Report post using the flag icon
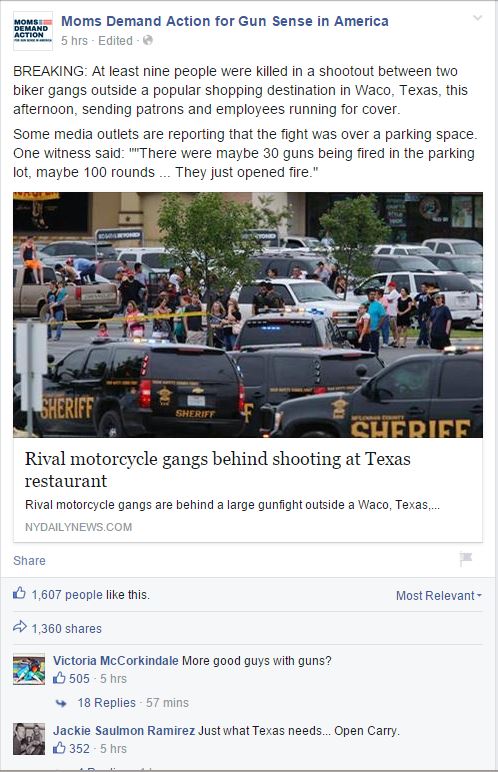 [x=465, y=559]
